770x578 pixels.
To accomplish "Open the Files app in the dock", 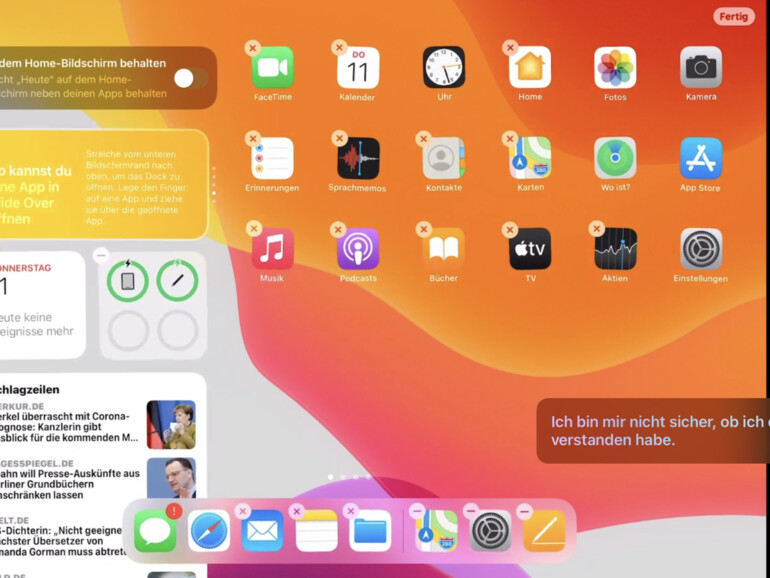I will pos(370,531).
